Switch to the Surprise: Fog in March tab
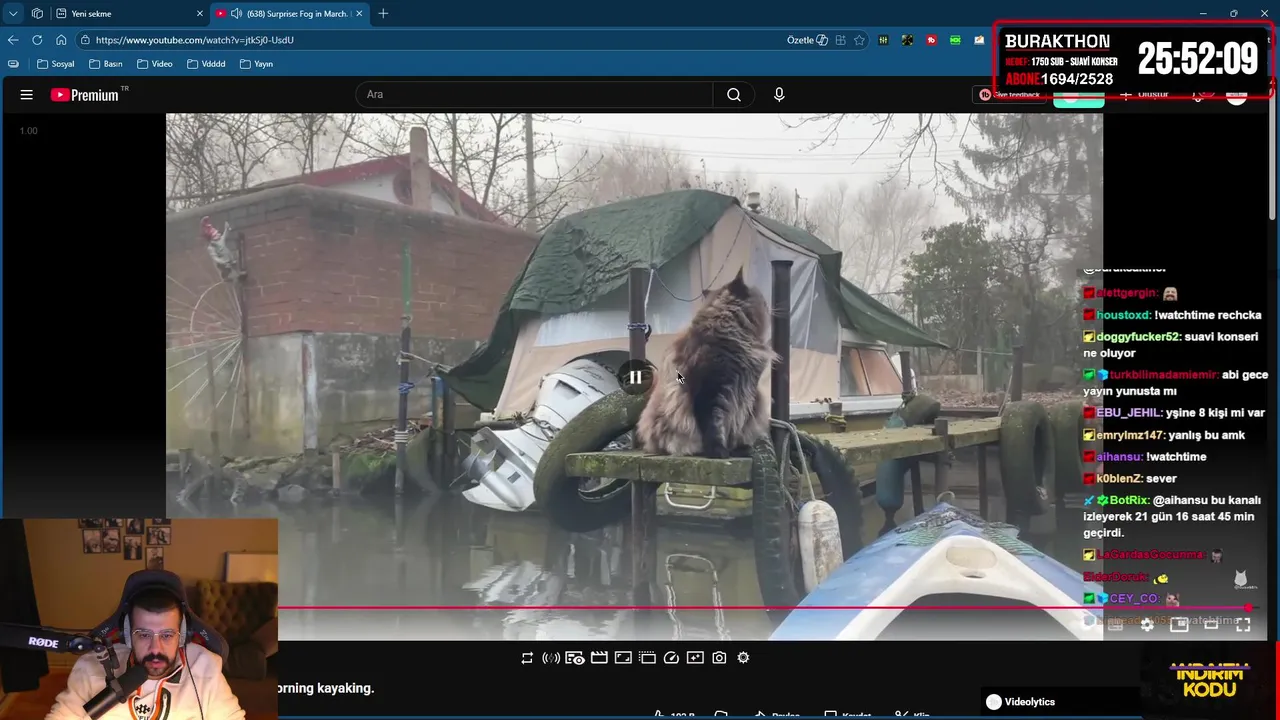 click(290, 14)
